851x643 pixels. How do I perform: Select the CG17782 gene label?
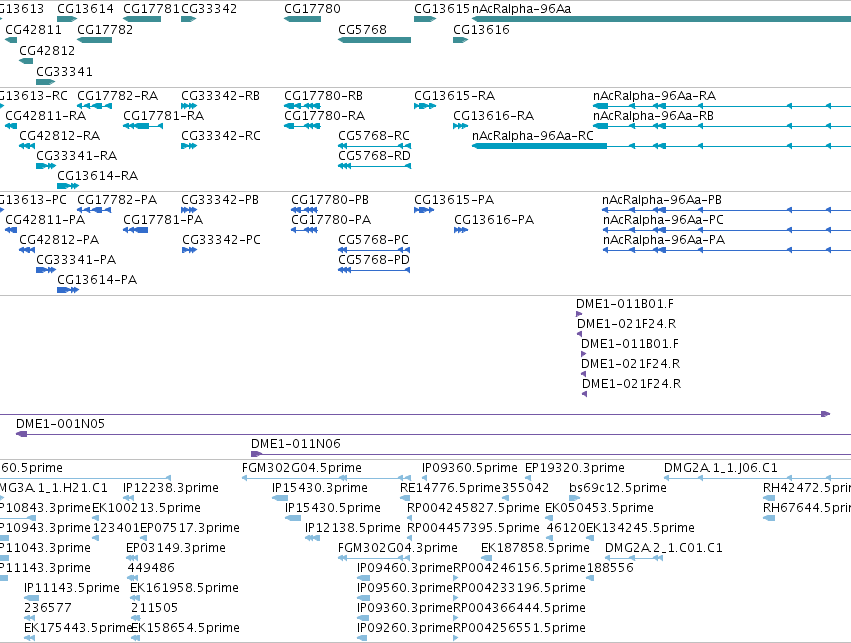coord(105,29)
